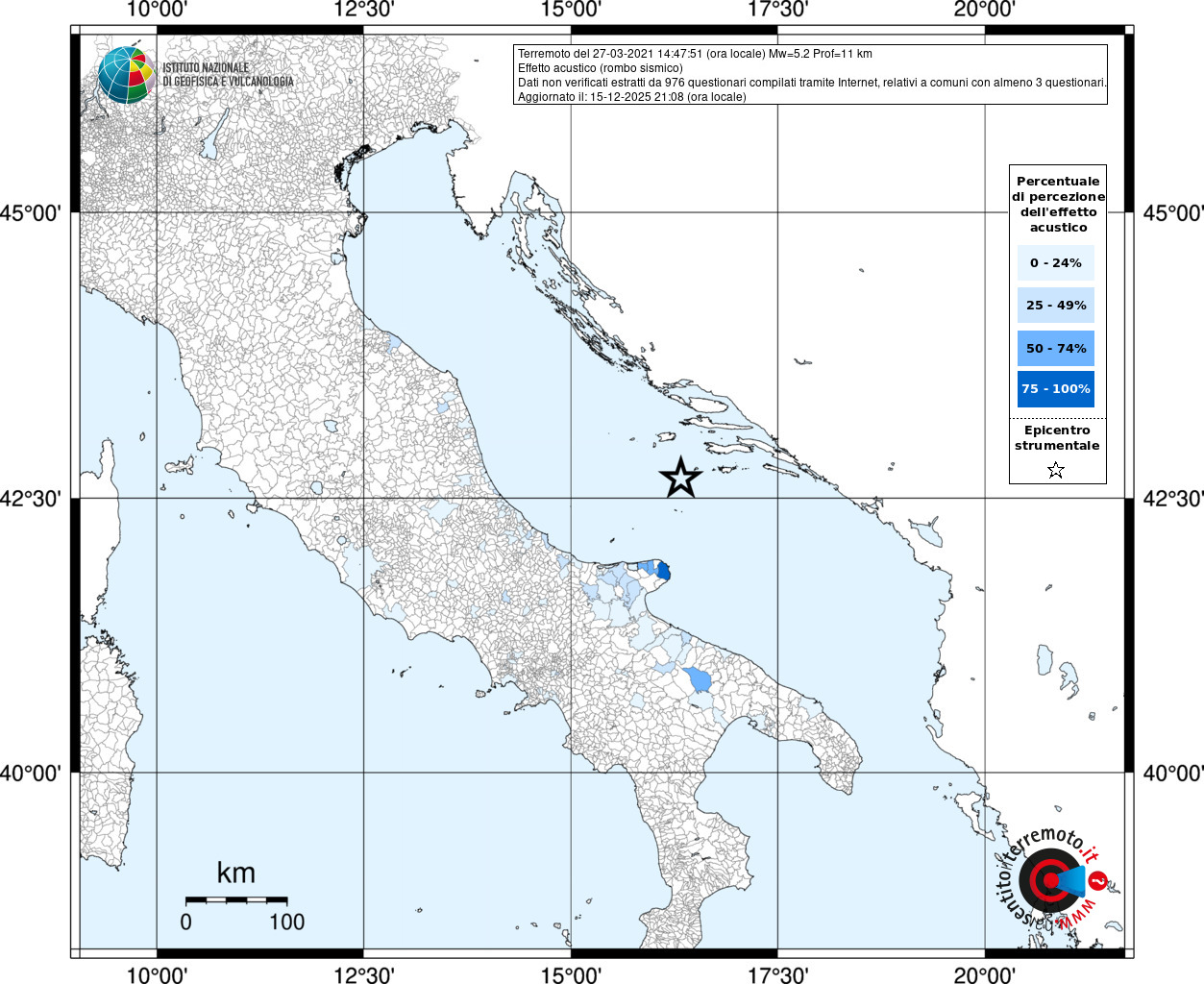Click the 'Epicentro strumentale' legend label
This screenshot has height=984, width=1204.
click(1057, 438)
